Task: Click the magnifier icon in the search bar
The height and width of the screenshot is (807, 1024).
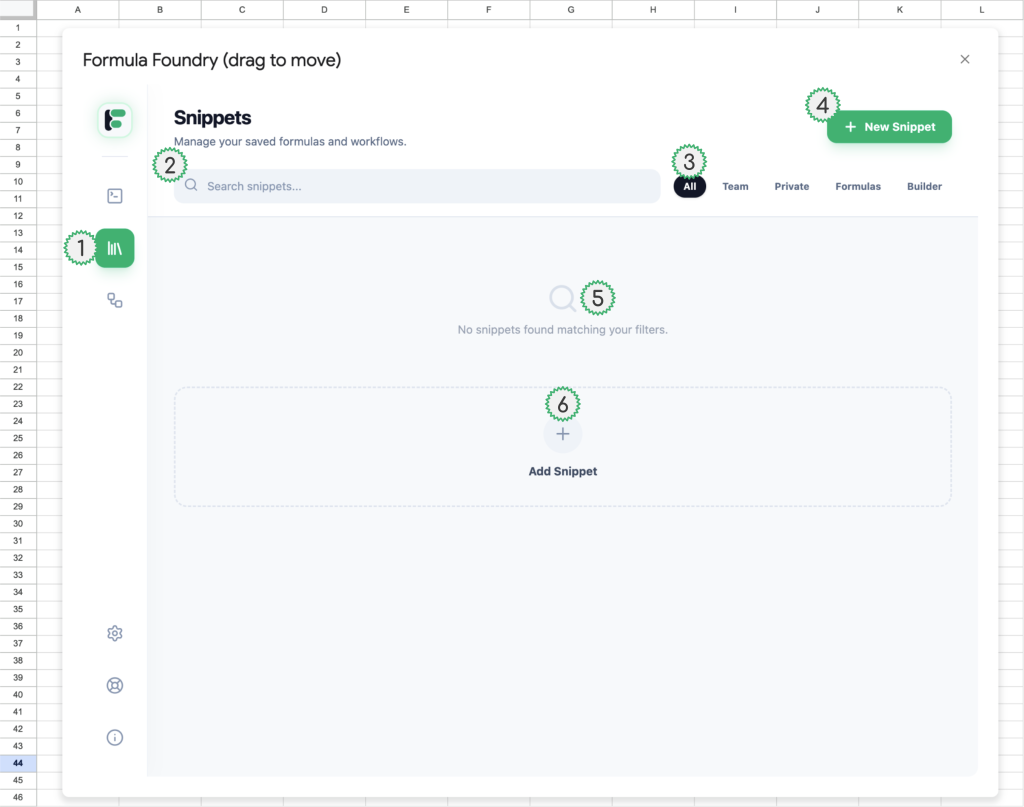Action: pos(191,186)
